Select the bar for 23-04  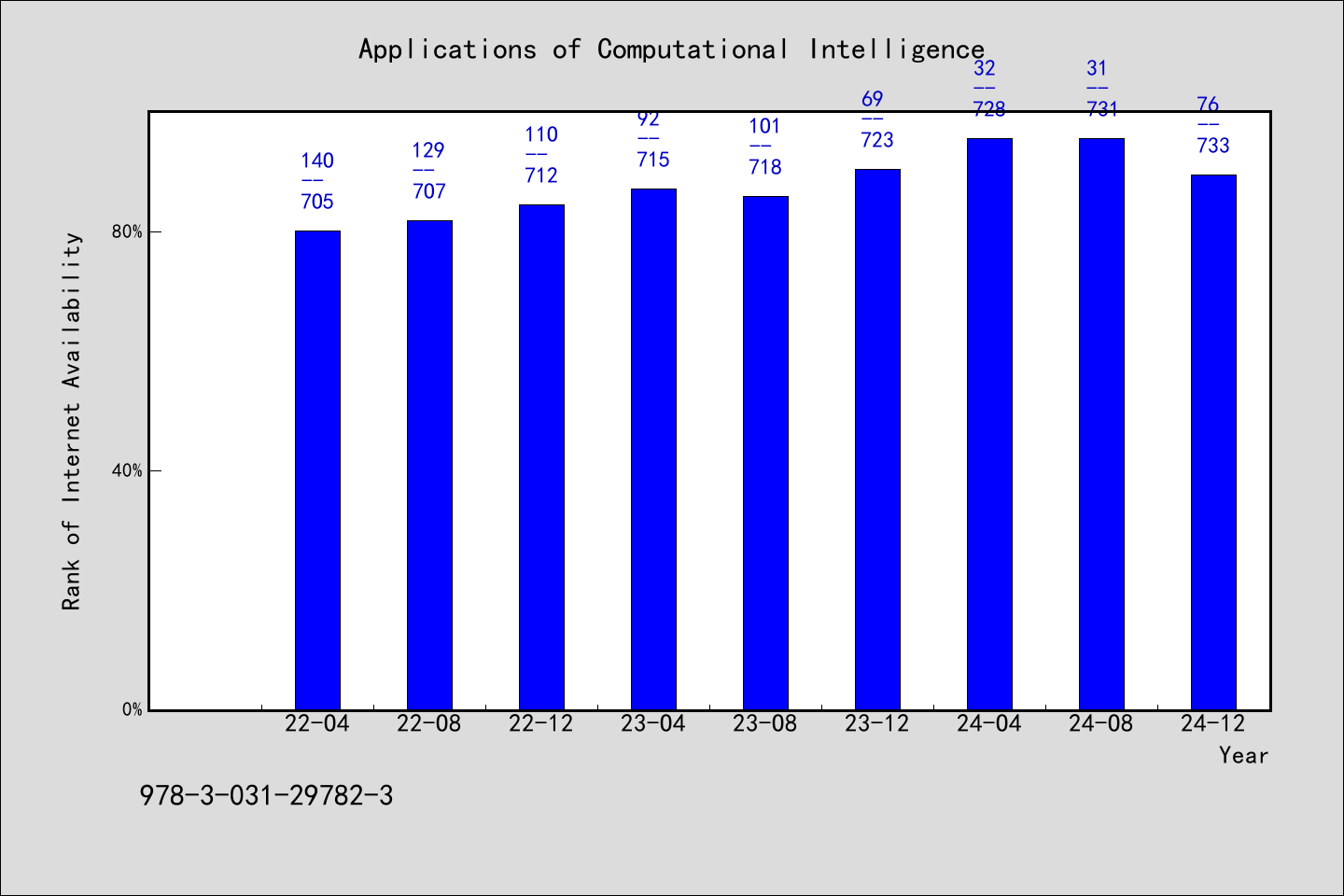click(653, 449)
